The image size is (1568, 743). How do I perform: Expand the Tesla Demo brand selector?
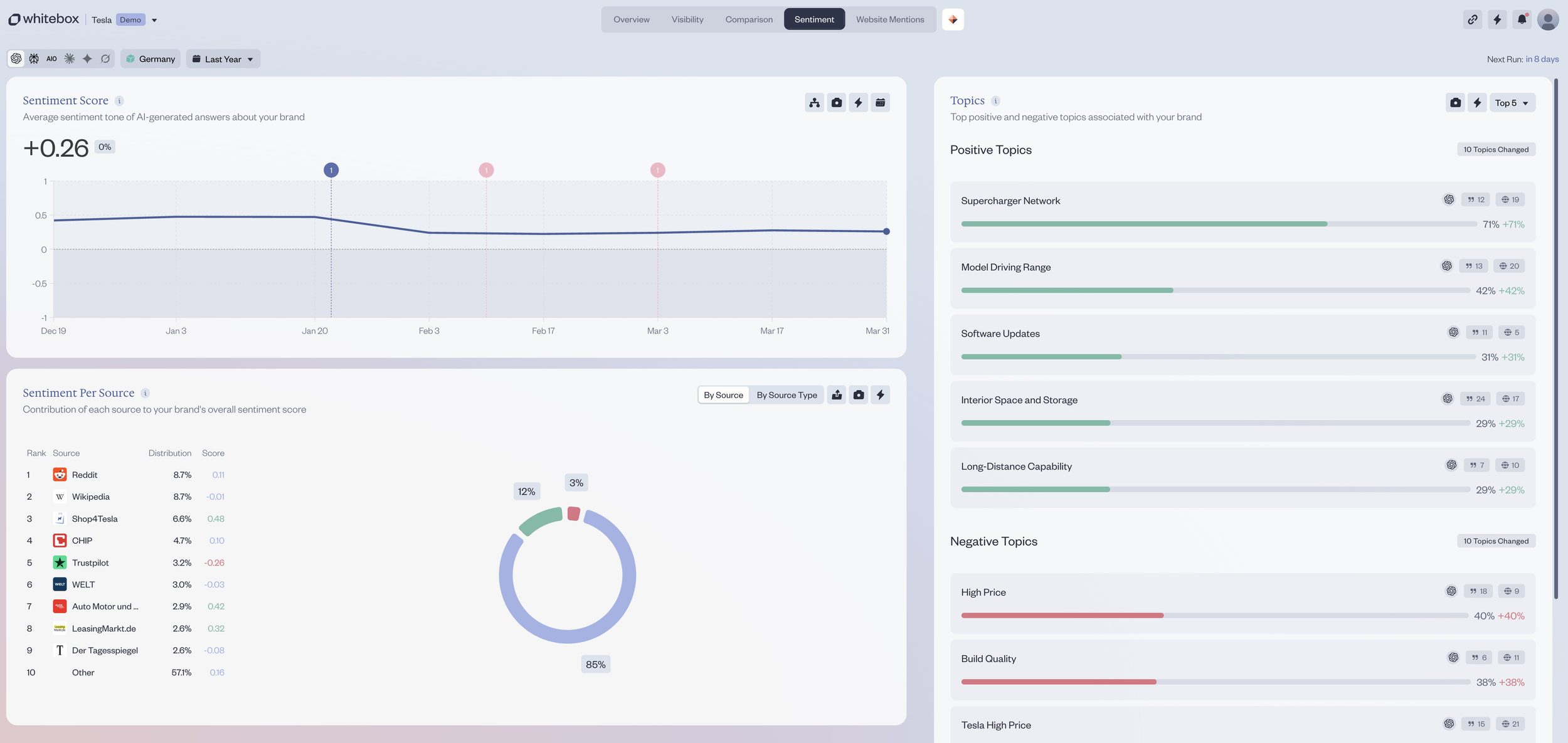(x=154, y=19)
